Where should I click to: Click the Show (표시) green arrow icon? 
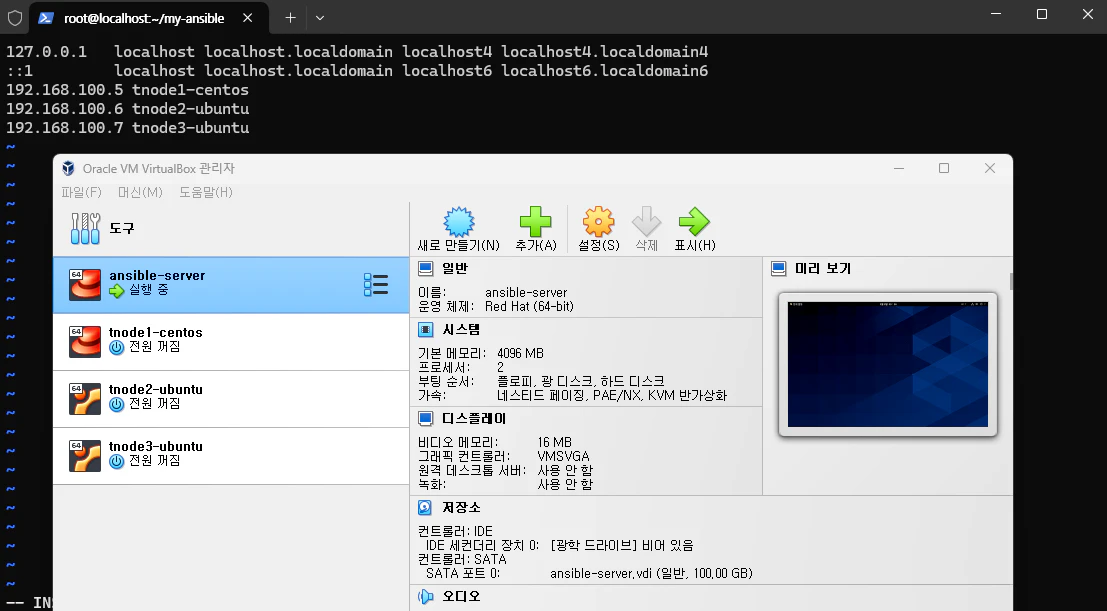point(695,222)
